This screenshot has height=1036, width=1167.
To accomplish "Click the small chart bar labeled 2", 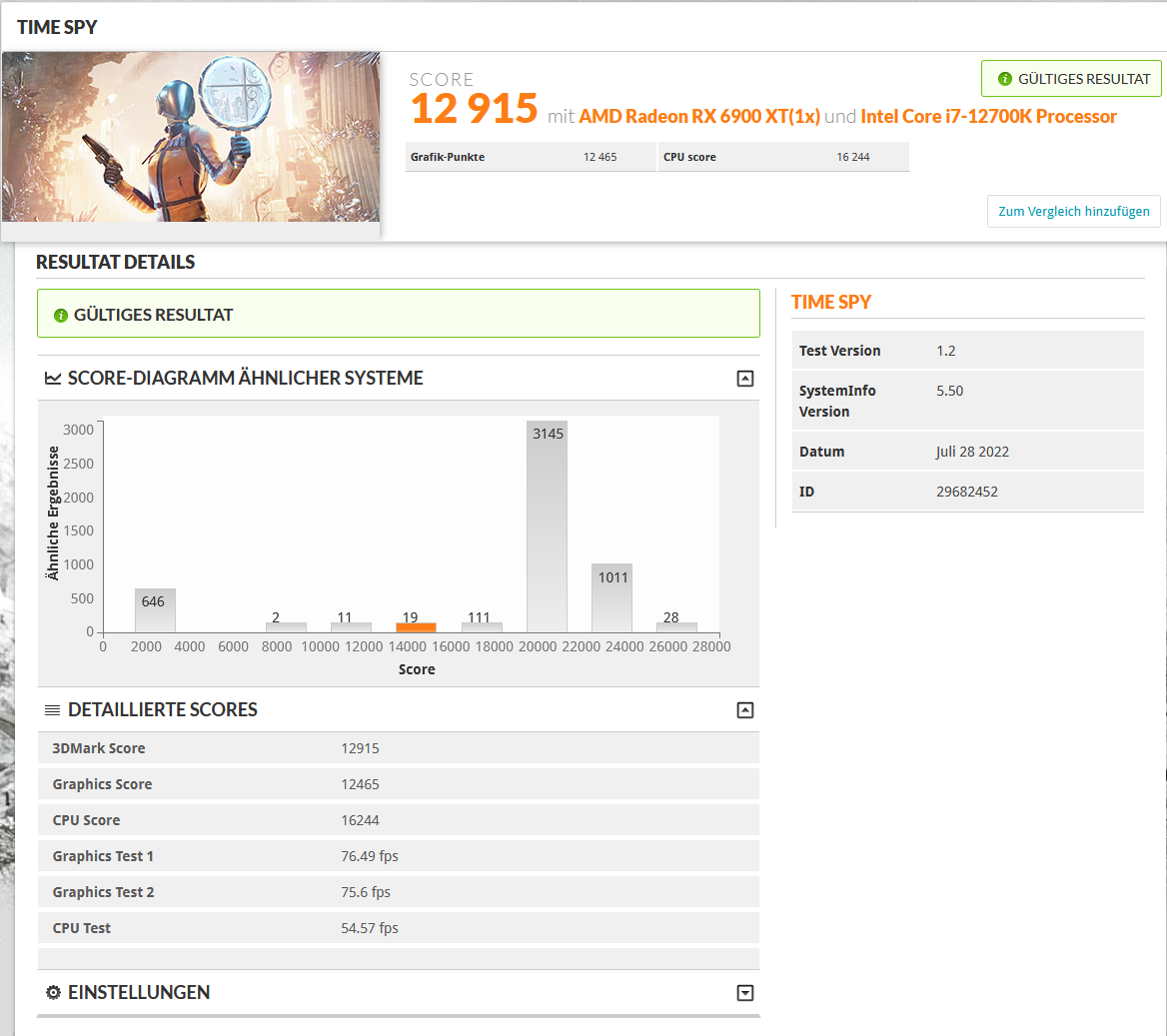I will 286,627.
